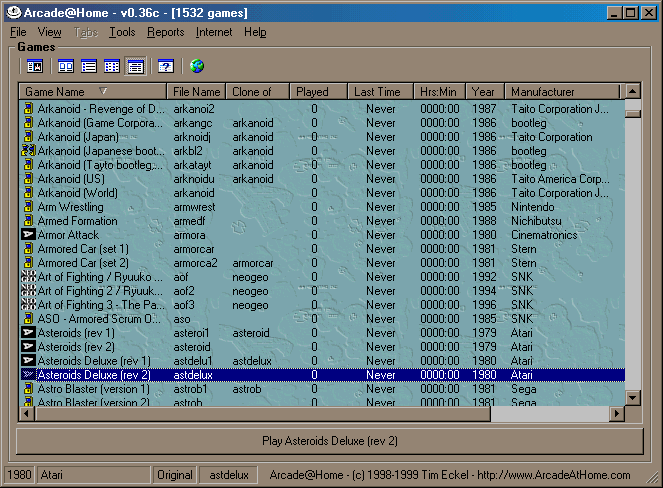Switch to list view icon
Image resolution: width=663 pixels, height=488 pixels.
tap(89, 66)
